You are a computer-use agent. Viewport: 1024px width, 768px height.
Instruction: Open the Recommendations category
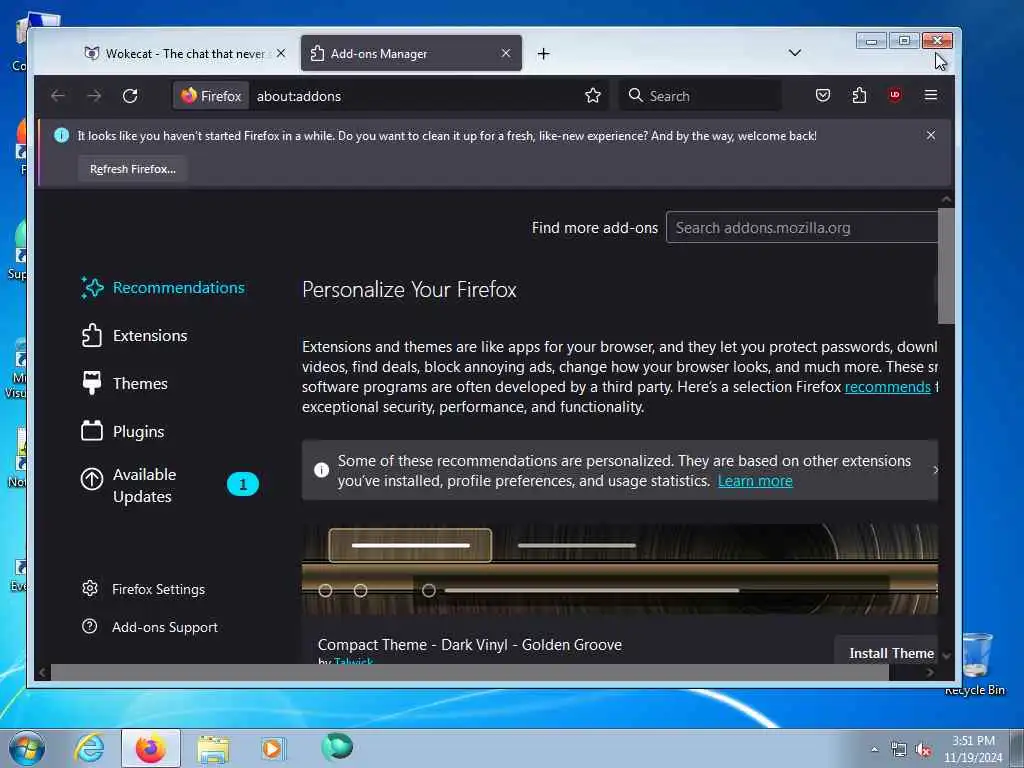click(163, 288)
